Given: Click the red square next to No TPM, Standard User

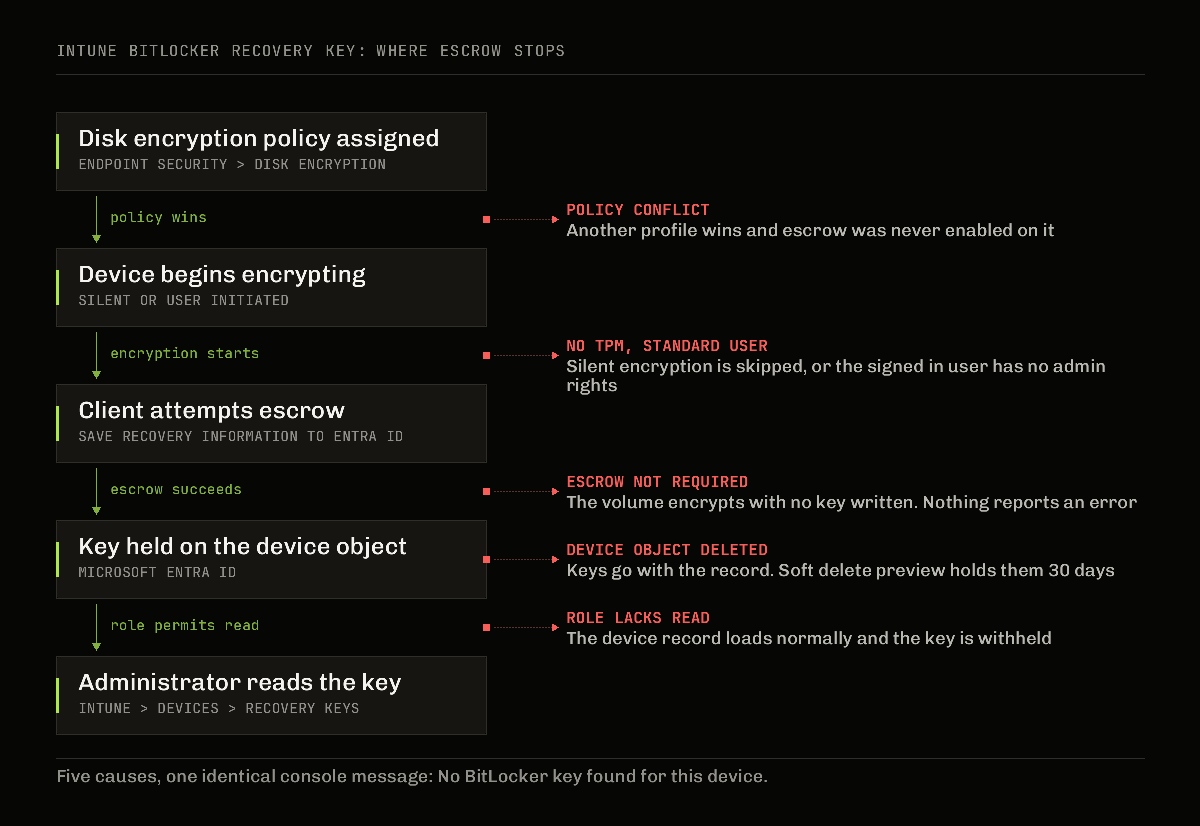Looking at the screenshot, I should (486, 355).
